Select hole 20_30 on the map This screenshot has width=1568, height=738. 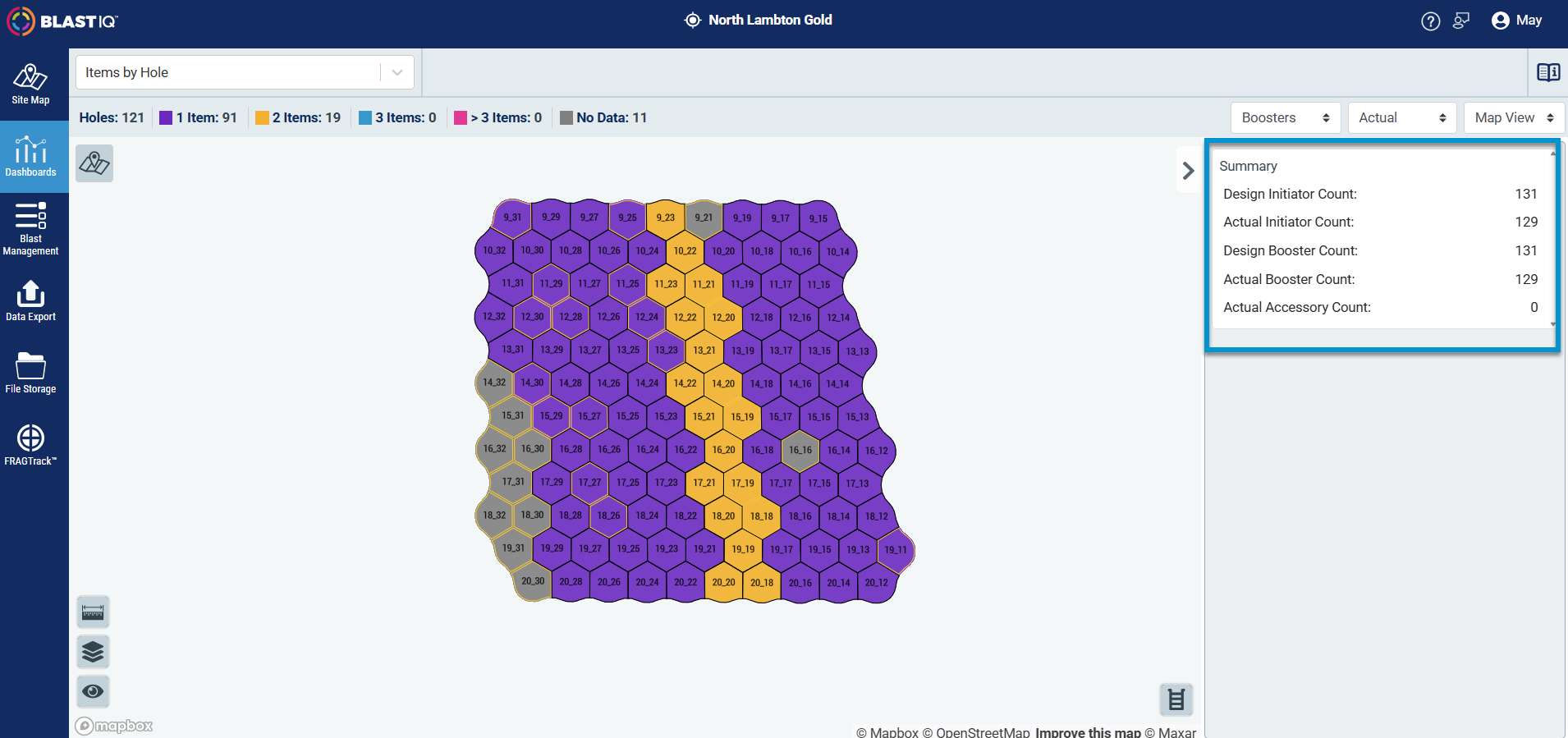[533, 581]
